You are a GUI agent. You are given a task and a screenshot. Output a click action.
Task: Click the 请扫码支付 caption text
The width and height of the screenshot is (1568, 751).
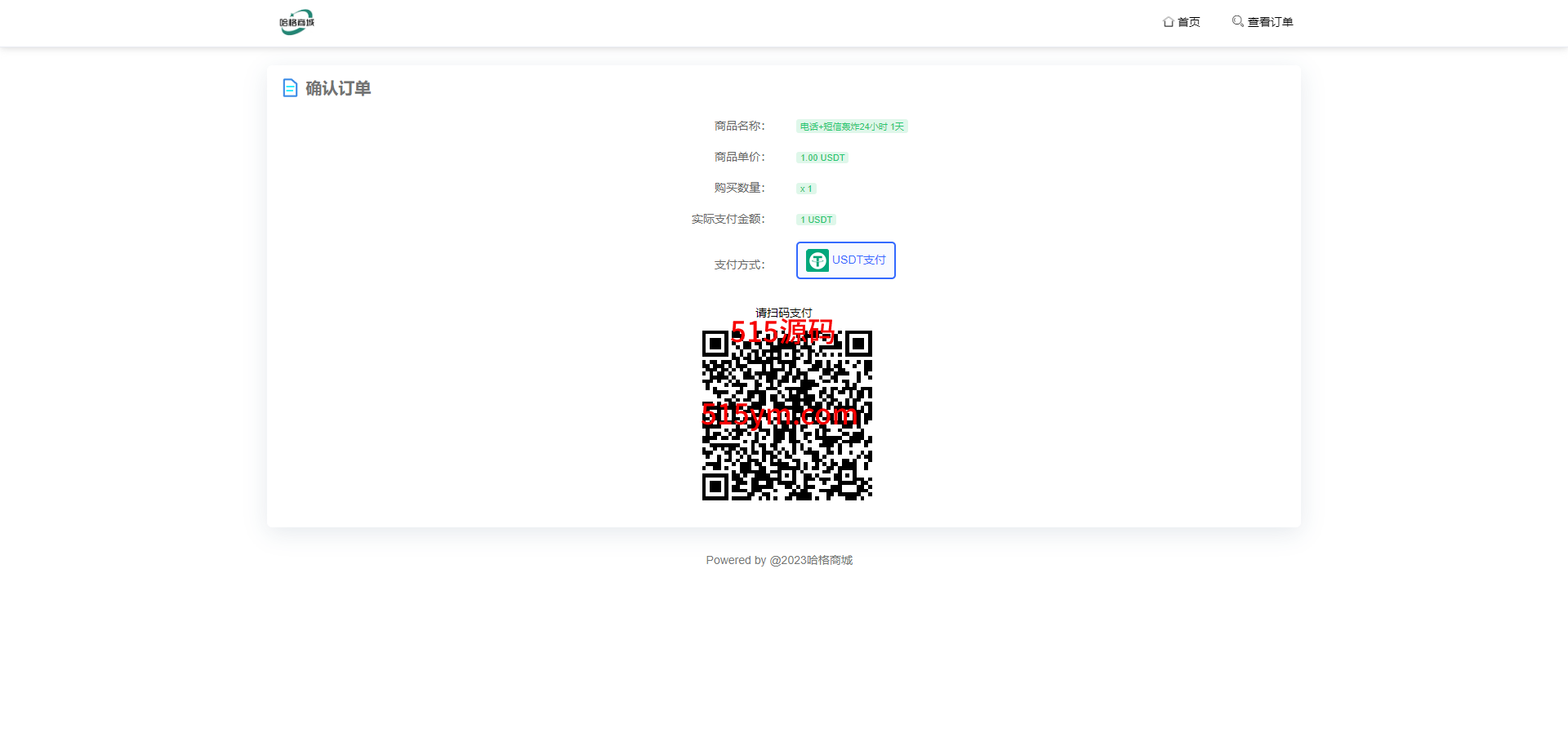783,313
